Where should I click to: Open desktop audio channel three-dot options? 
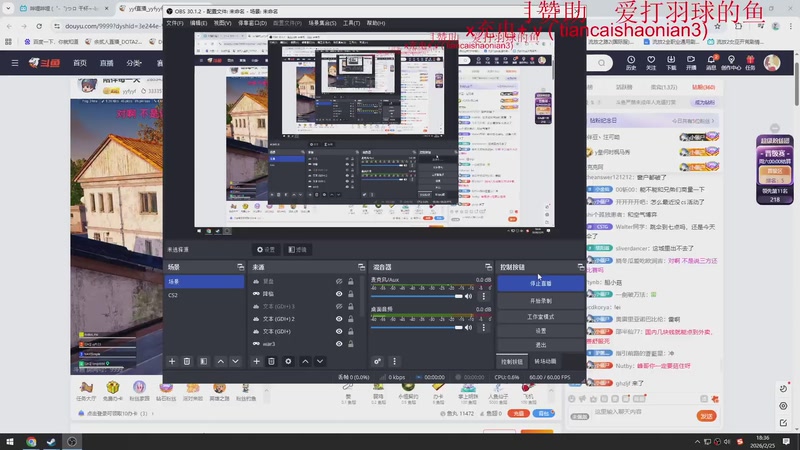click(x=484, y=328)
